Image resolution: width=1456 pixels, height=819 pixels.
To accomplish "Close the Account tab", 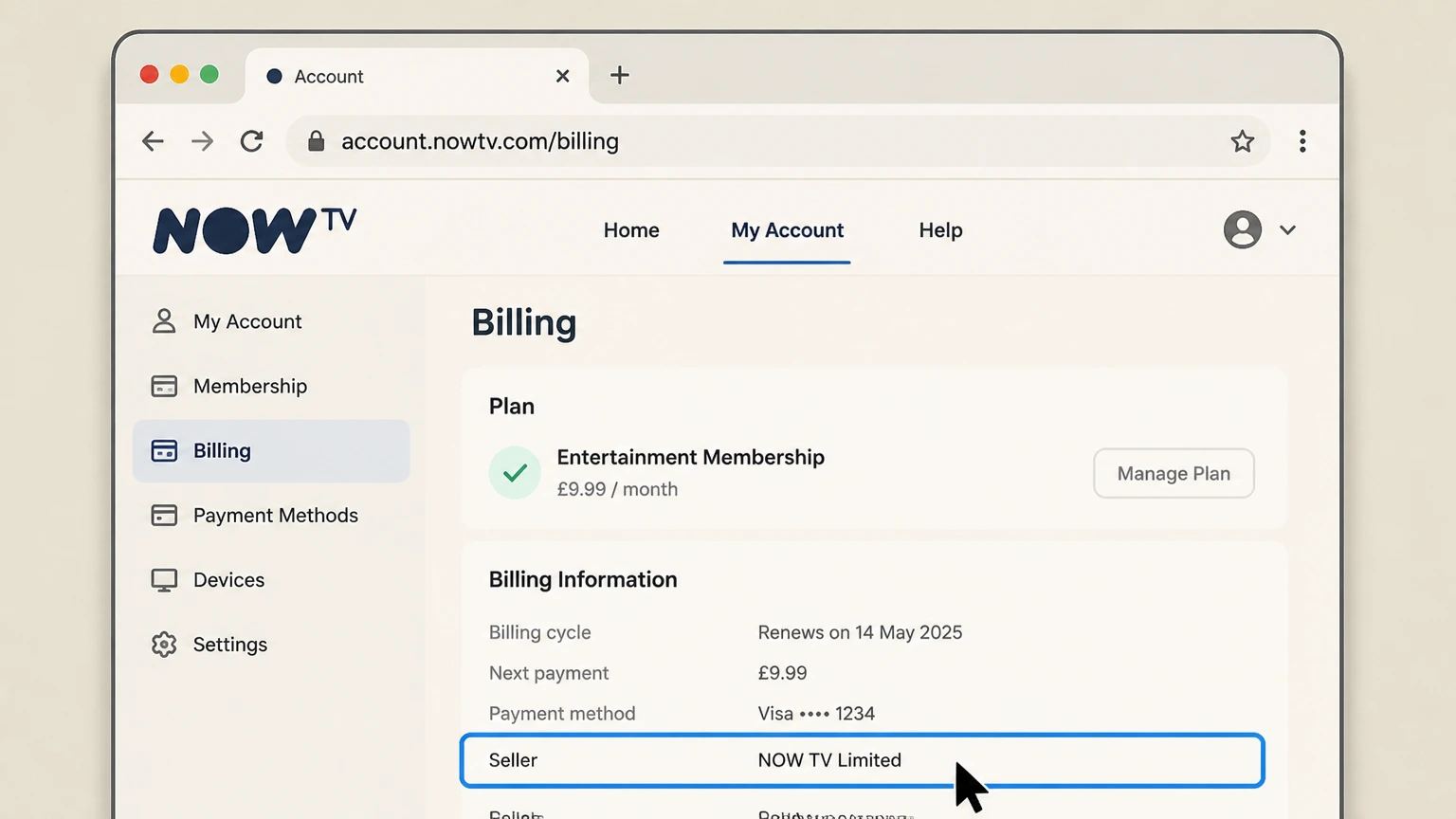I will coord(562,76).
